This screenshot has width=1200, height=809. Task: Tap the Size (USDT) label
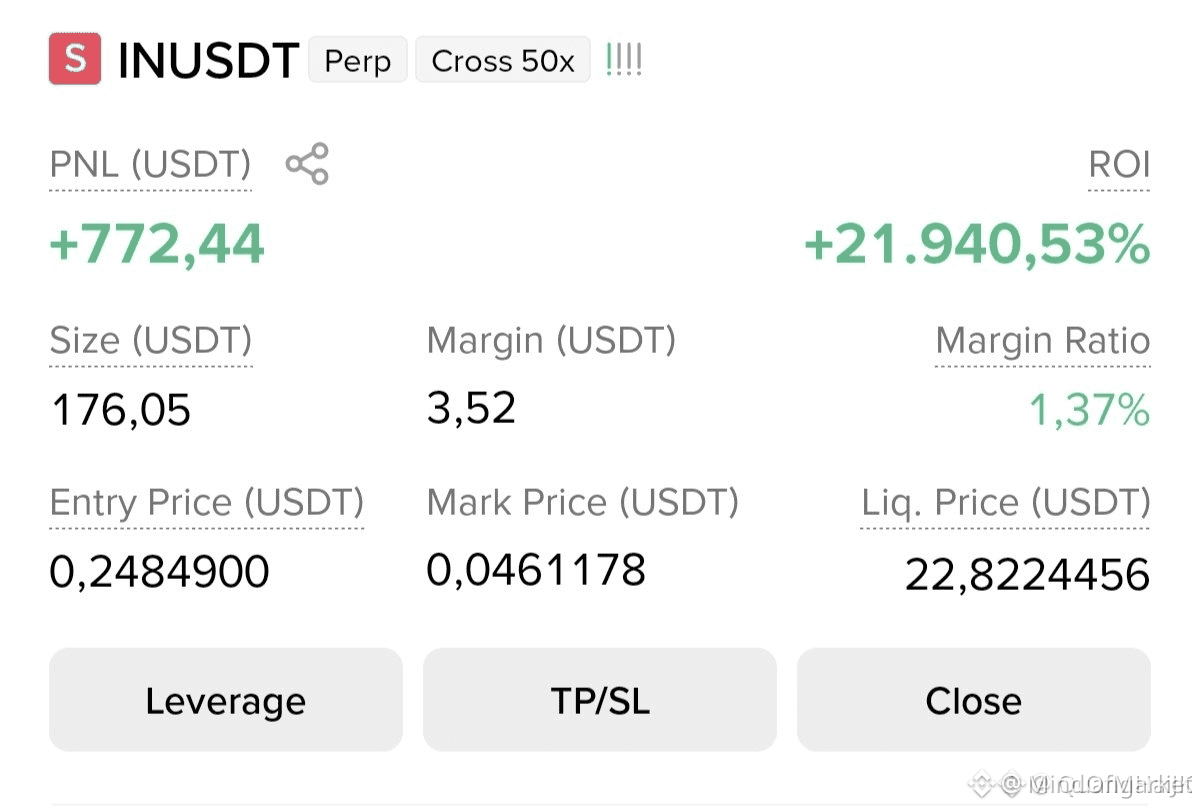point(151,341)
